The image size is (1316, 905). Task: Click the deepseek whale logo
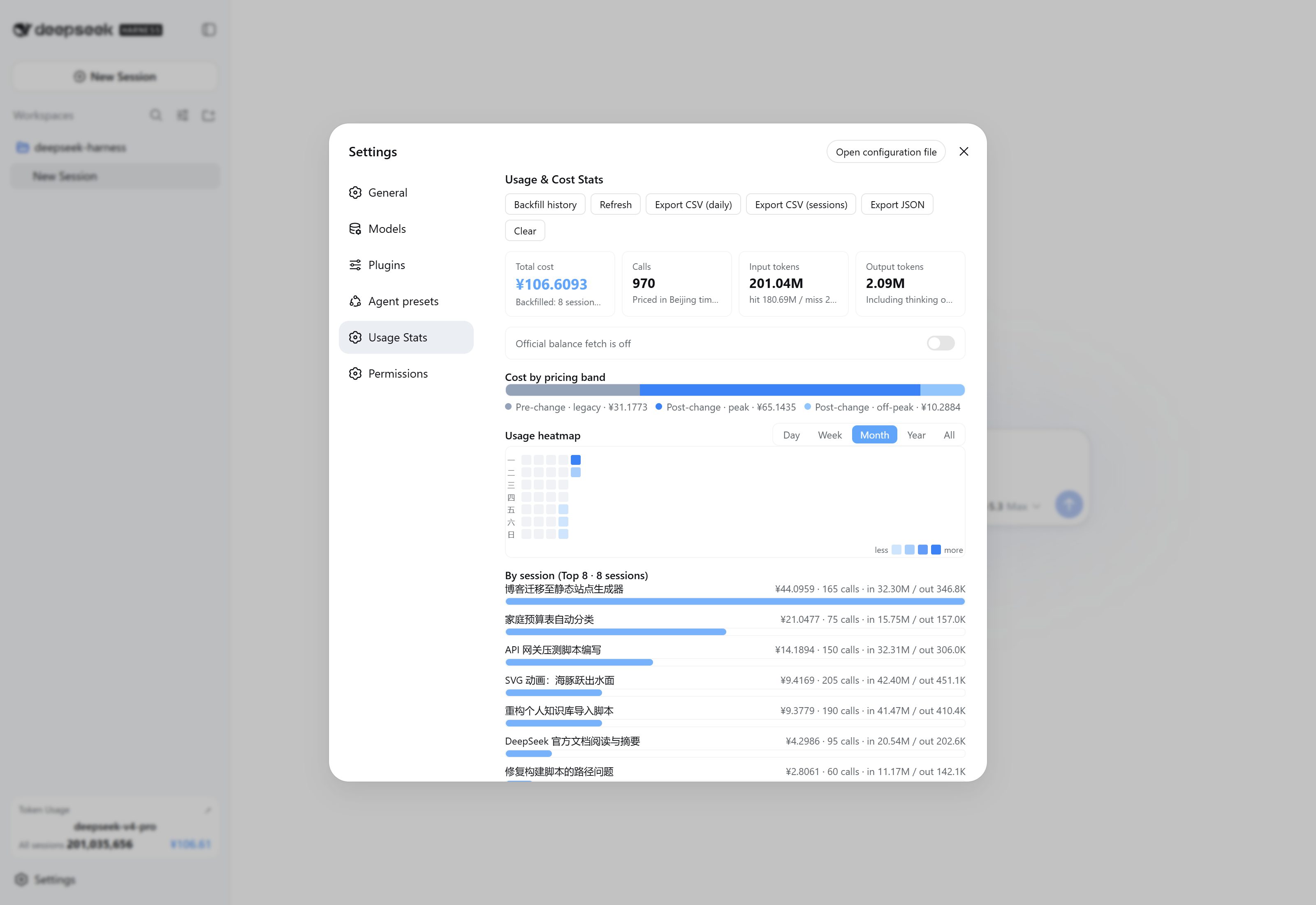click(22, 30)
